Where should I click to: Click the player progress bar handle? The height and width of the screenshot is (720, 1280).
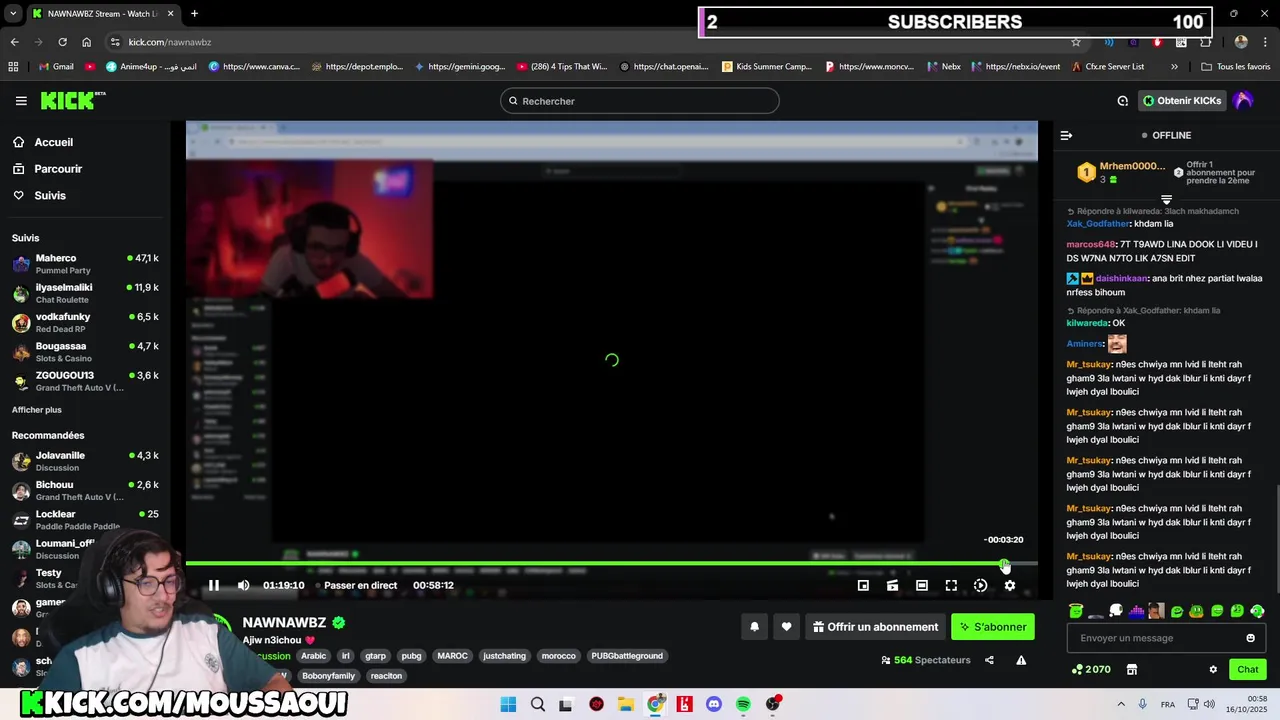[1004, 564]
